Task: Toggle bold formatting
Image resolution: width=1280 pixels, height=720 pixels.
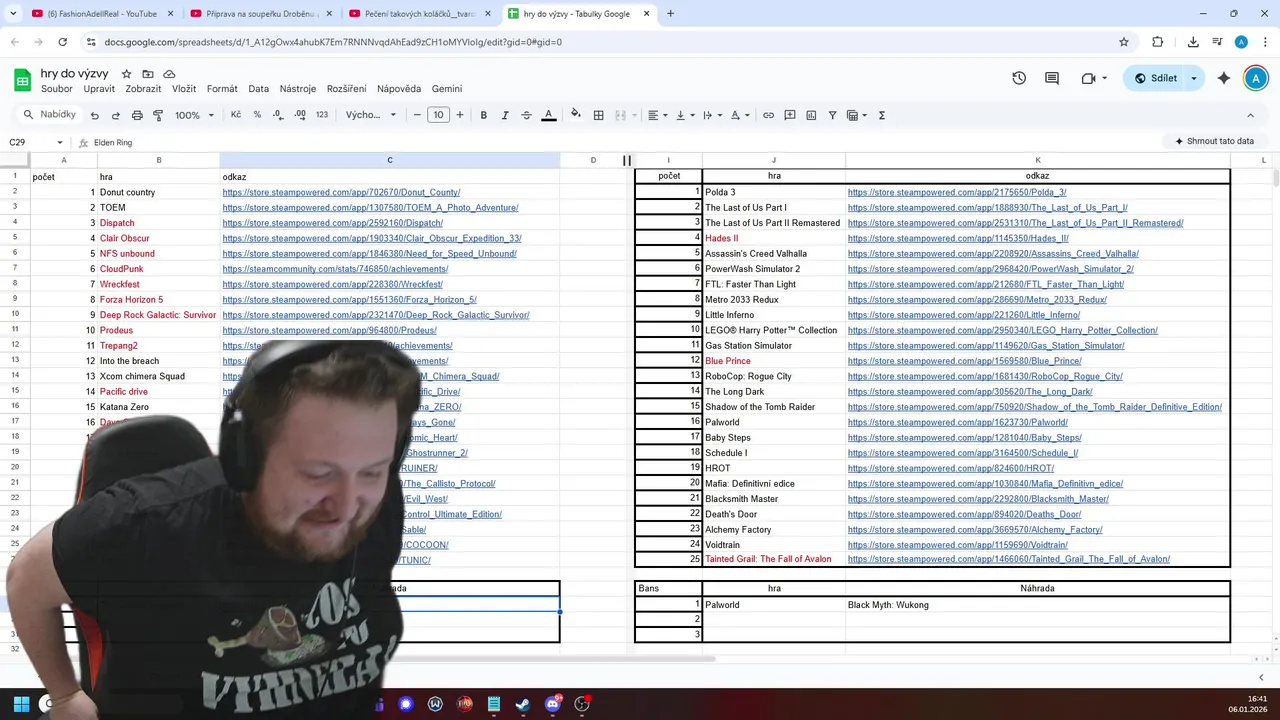Action: pos(483,115)
